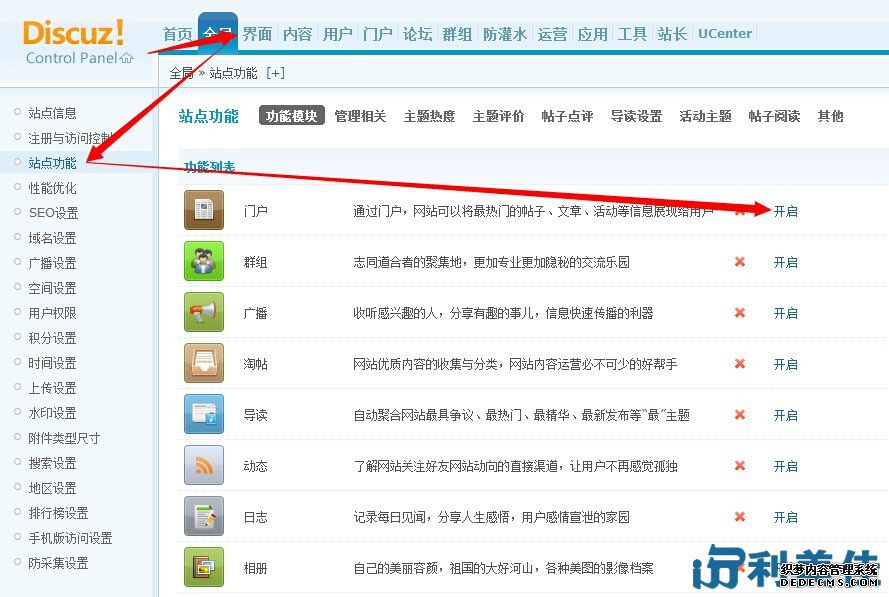Open SEO设置 in the left sidebar
The width and height of the screenshot is (889, 597).
(x=53, y=213)
